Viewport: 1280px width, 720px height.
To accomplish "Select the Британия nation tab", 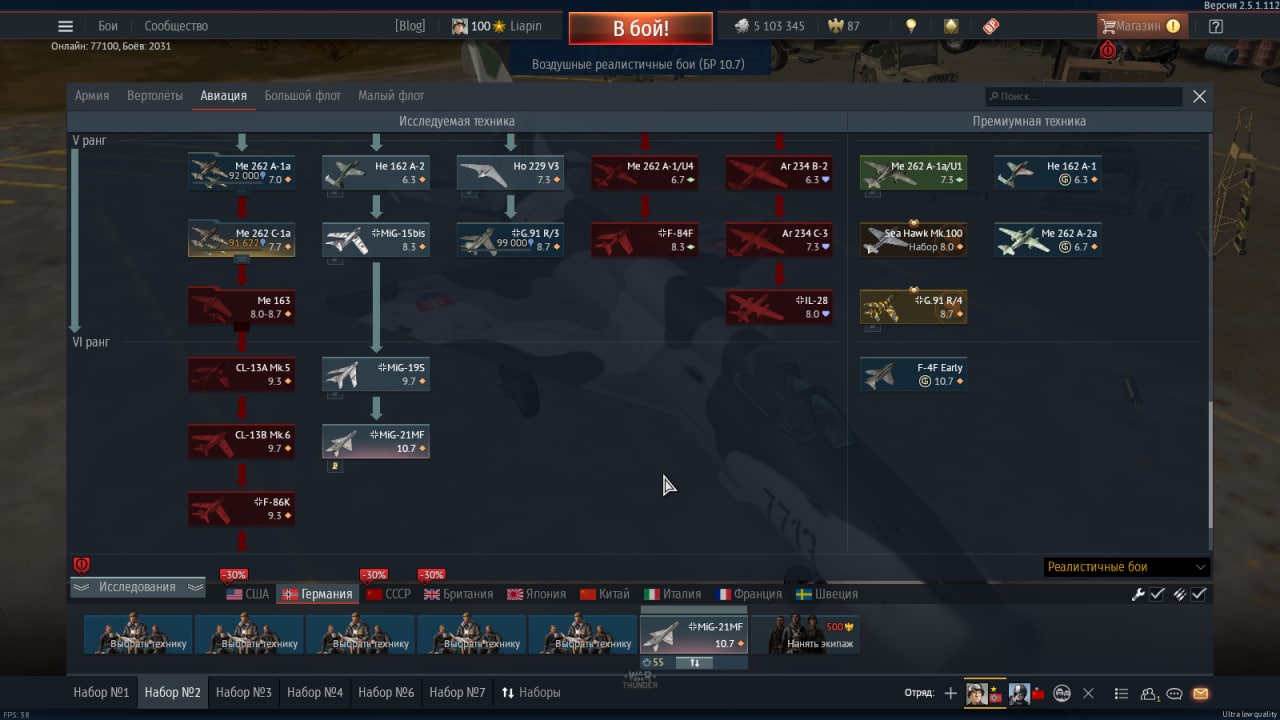I will (x=458, y=594).
